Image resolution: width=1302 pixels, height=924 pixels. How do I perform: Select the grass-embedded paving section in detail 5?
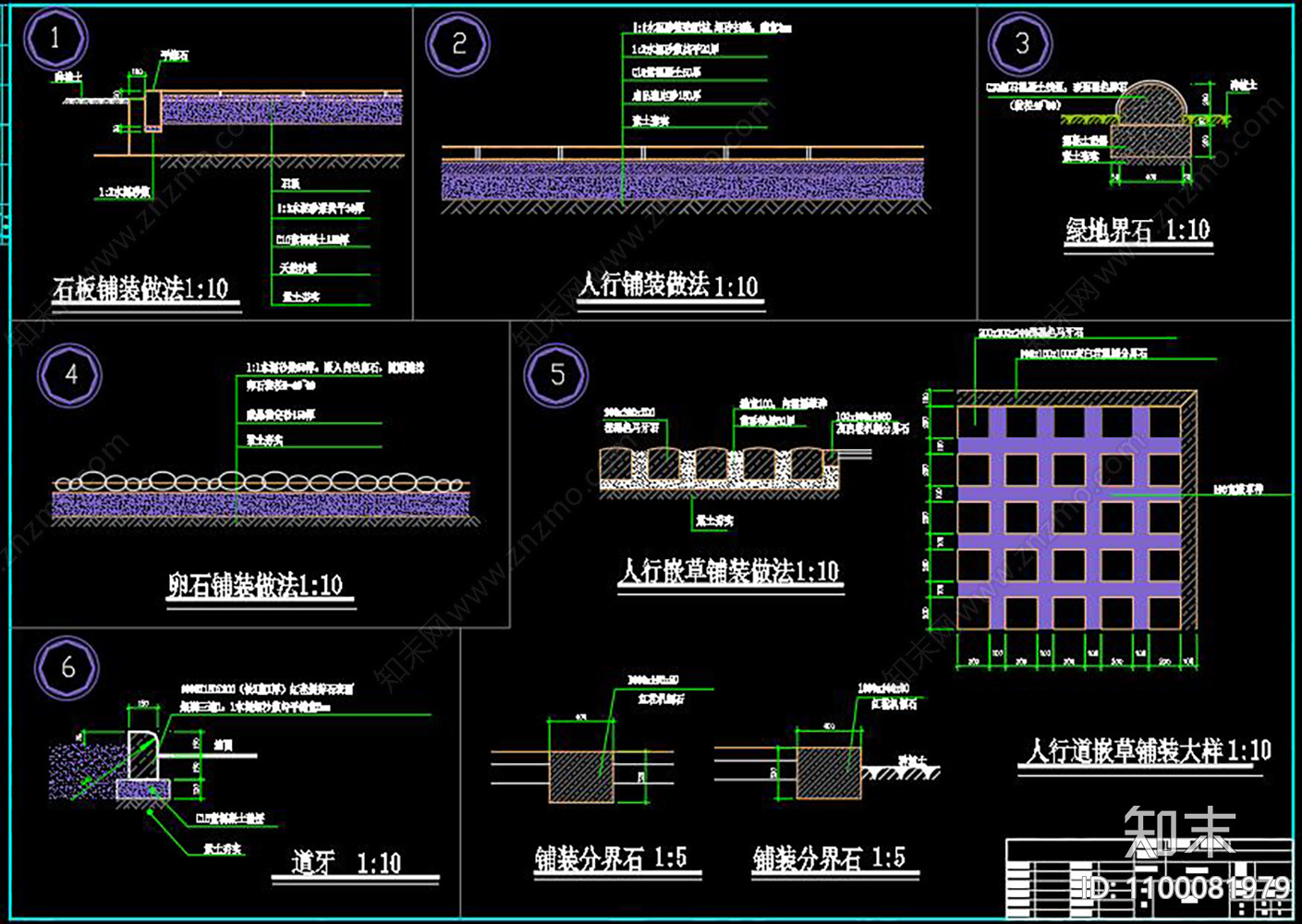click(x=719, y=471)
